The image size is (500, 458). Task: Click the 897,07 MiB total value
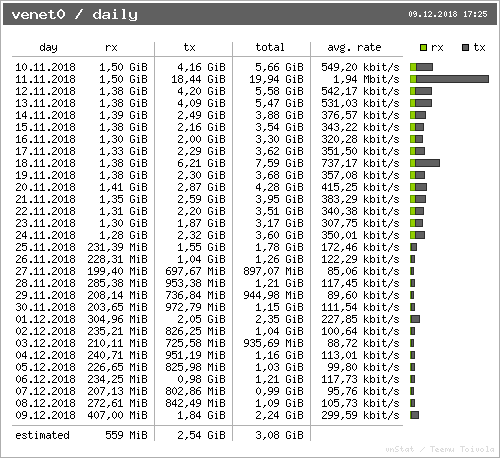(x=273, y=271)
